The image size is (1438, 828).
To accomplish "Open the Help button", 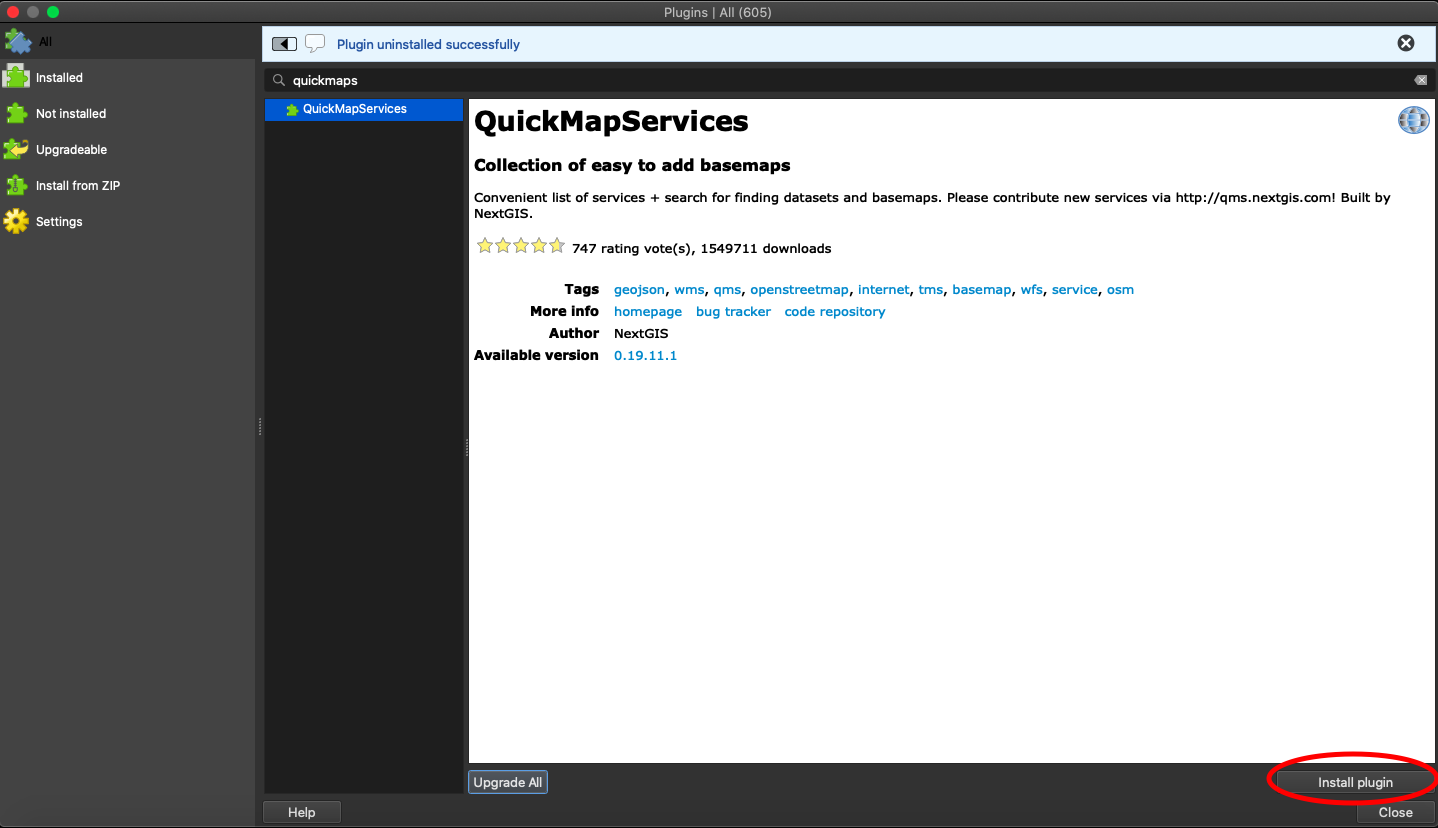I will [302, 812].
